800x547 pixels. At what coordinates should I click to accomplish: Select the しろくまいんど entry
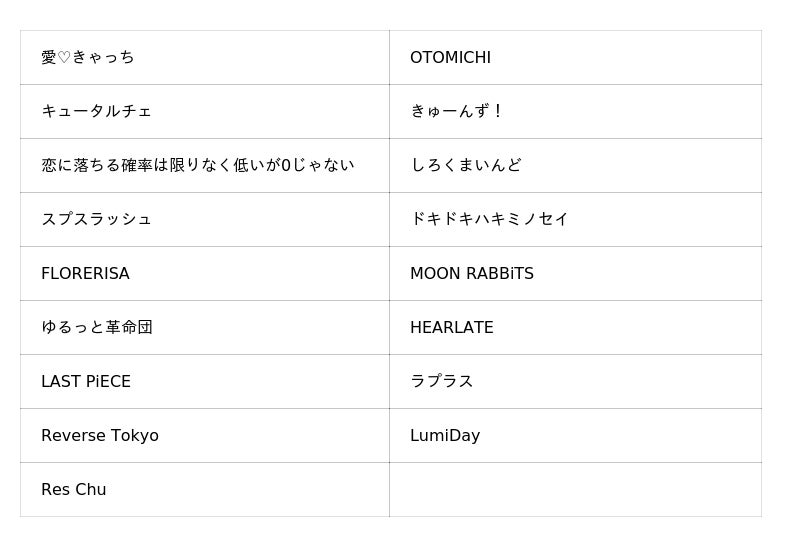pos(465,166)
